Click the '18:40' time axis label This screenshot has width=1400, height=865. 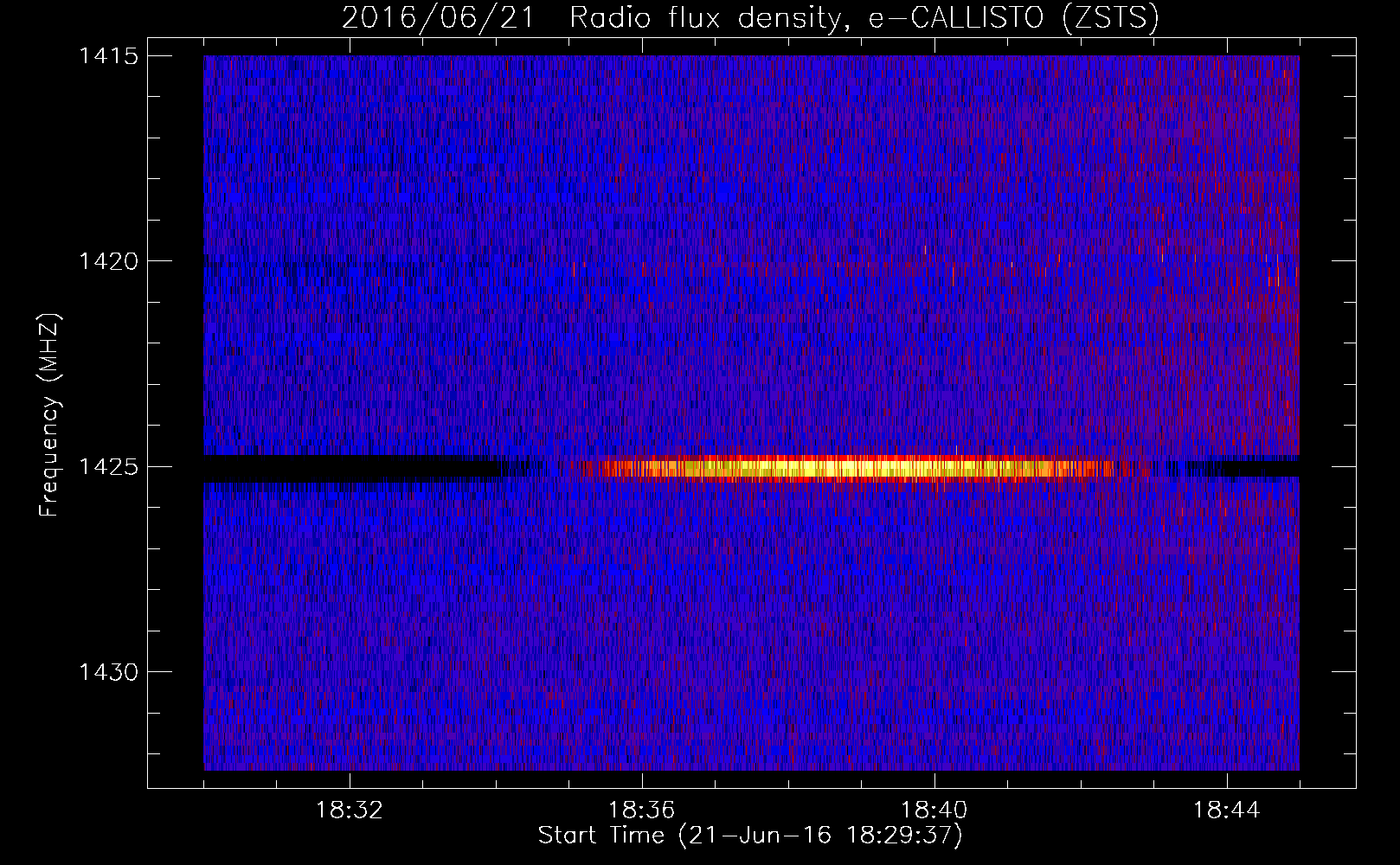click(x=934, y=811)
